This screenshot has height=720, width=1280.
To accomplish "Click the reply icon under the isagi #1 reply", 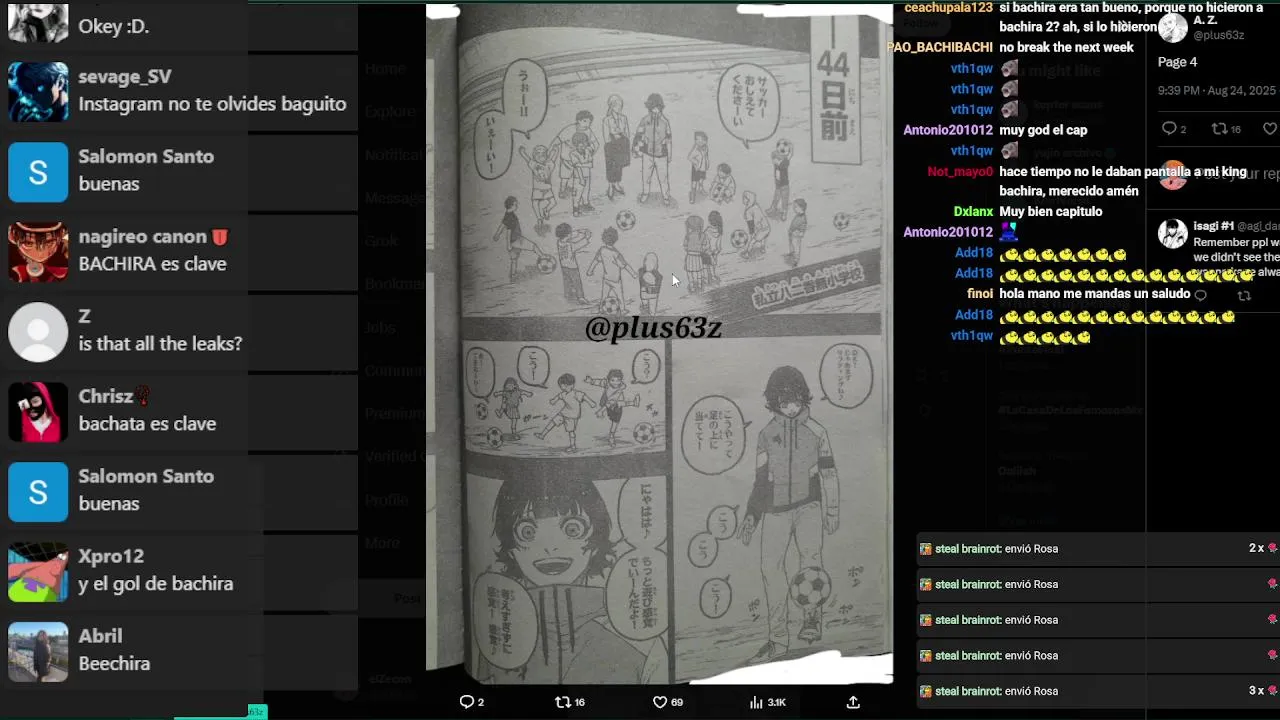I will coord(1201,296).
